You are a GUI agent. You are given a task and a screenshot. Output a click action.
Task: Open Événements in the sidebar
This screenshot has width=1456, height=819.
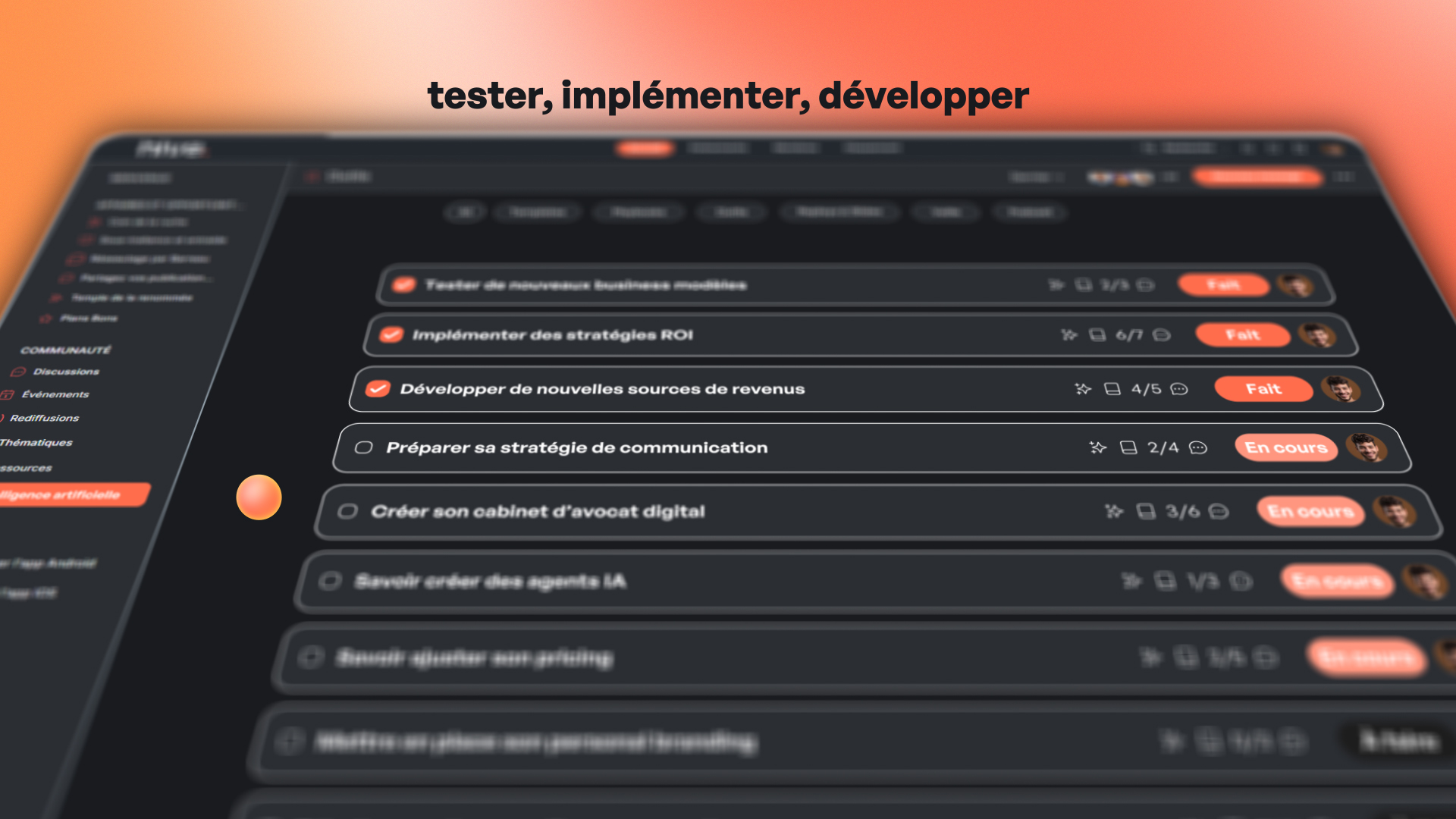click(x=55, y=394)
